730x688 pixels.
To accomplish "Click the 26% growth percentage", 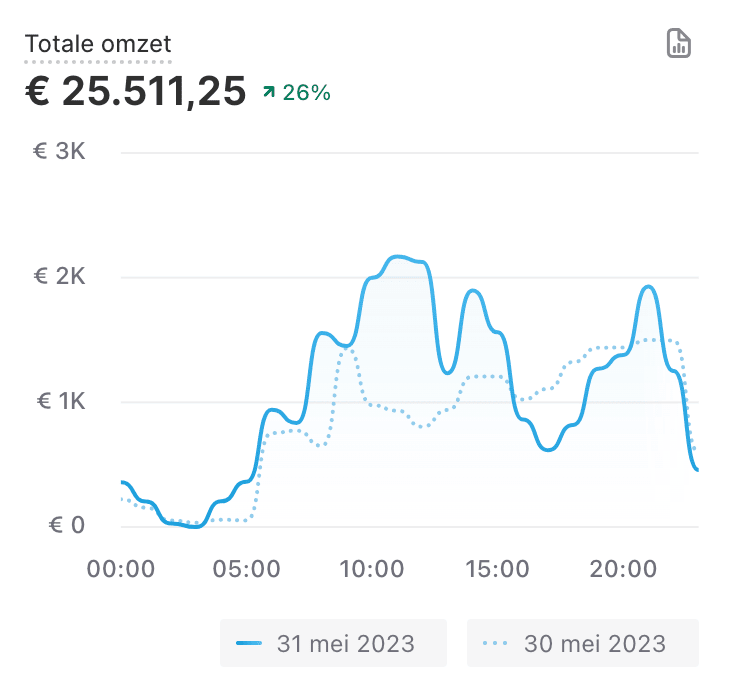I will [x=306, y=93].
